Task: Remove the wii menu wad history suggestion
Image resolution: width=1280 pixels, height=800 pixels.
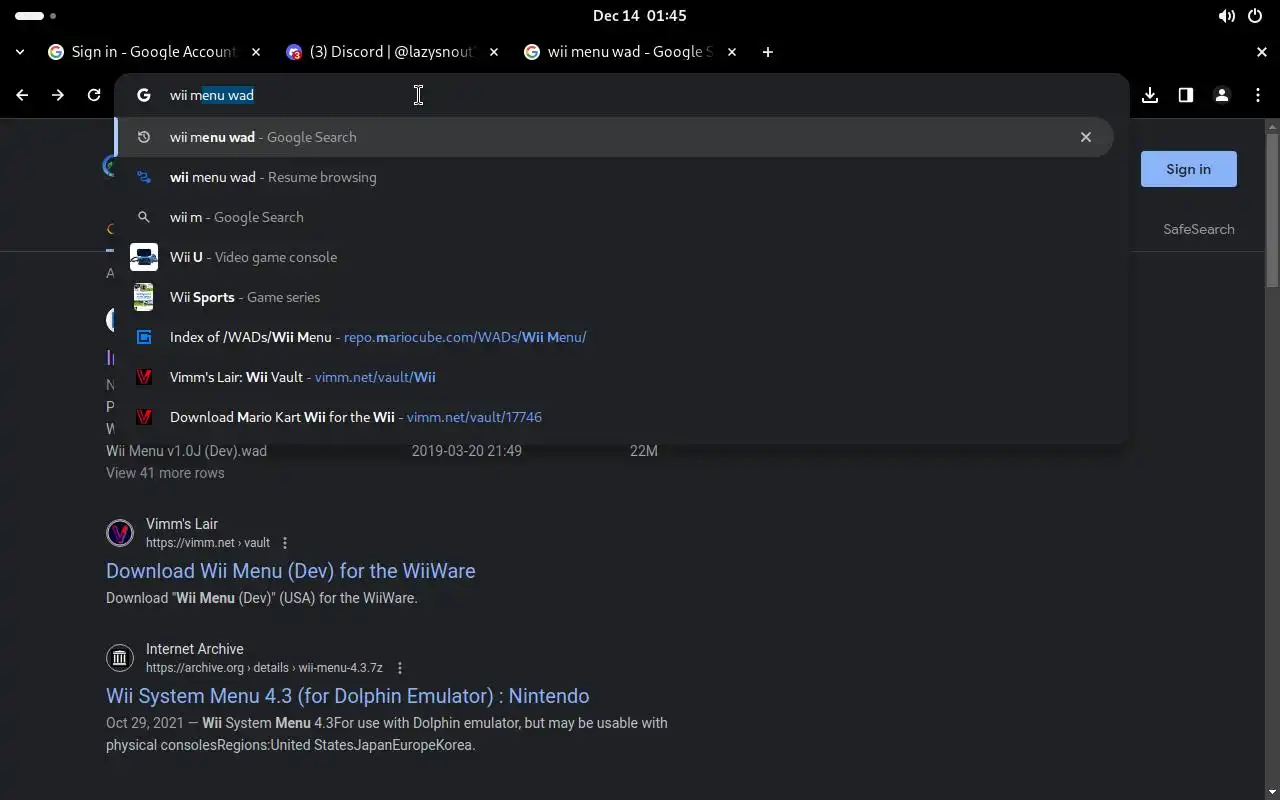Action: [x=1086, y=137]
